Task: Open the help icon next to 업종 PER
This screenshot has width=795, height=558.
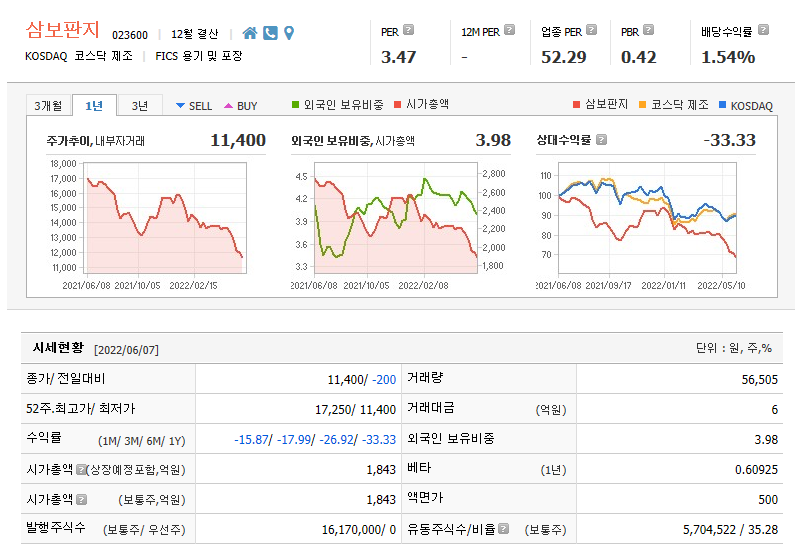Action: click(x=591, y=30)
